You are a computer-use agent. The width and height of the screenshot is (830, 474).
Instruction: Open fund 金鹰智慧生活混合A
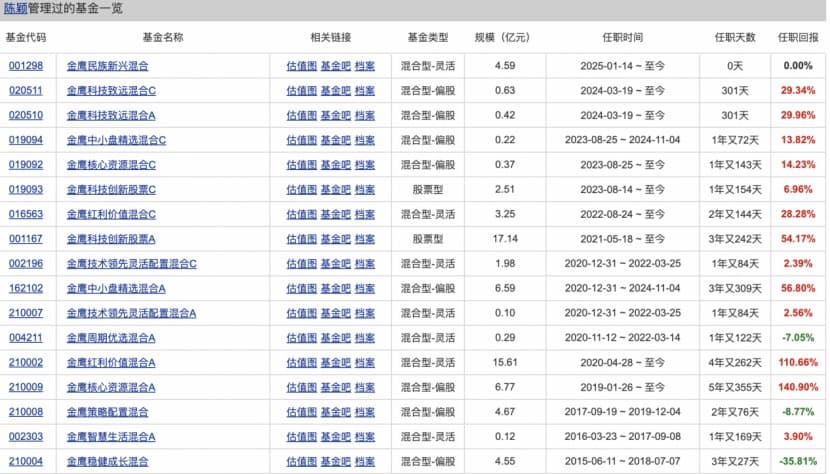(112, 437)
